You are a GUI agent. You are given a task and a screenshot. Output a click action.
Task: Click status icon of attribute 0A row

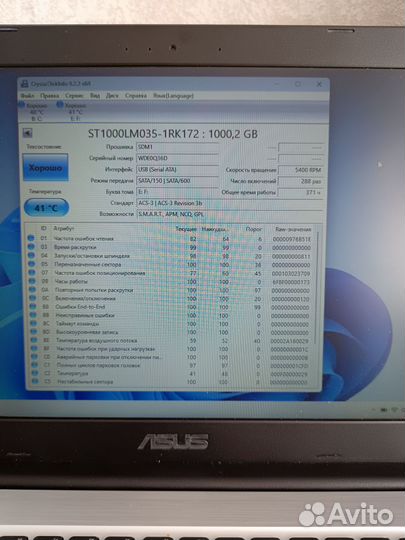tap(32, 289)
